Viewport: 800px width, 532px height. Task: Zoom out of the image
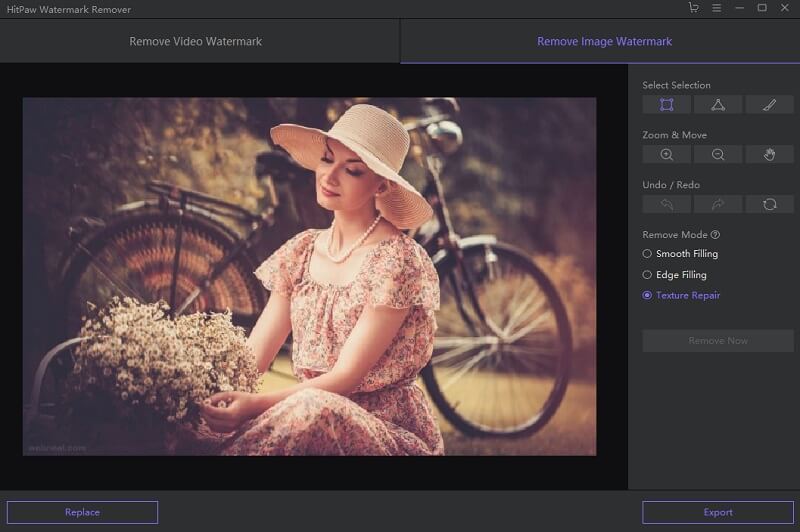pyautogui.click(x=718, y=154)
